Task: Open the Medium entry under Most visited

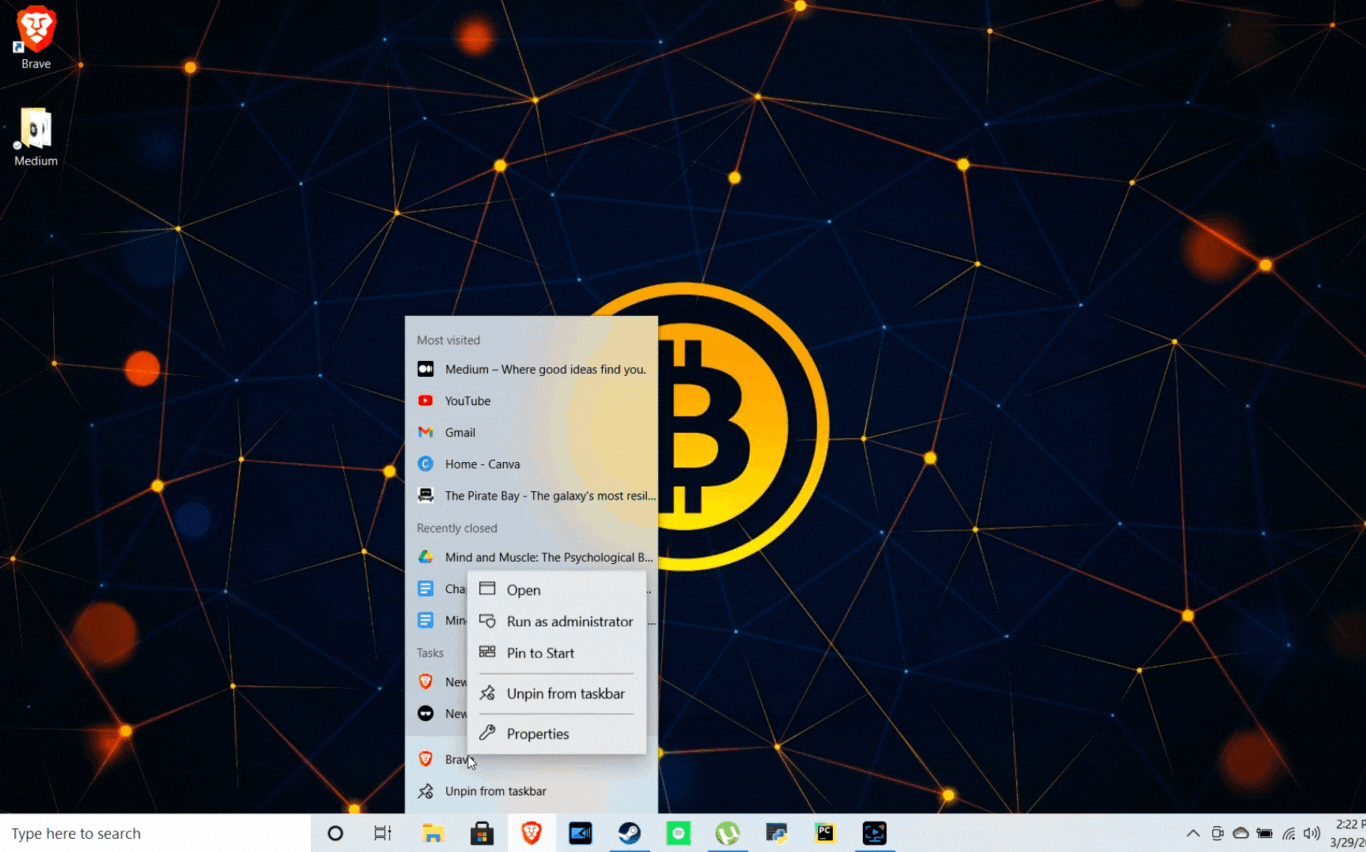Action: pos(531,369)
